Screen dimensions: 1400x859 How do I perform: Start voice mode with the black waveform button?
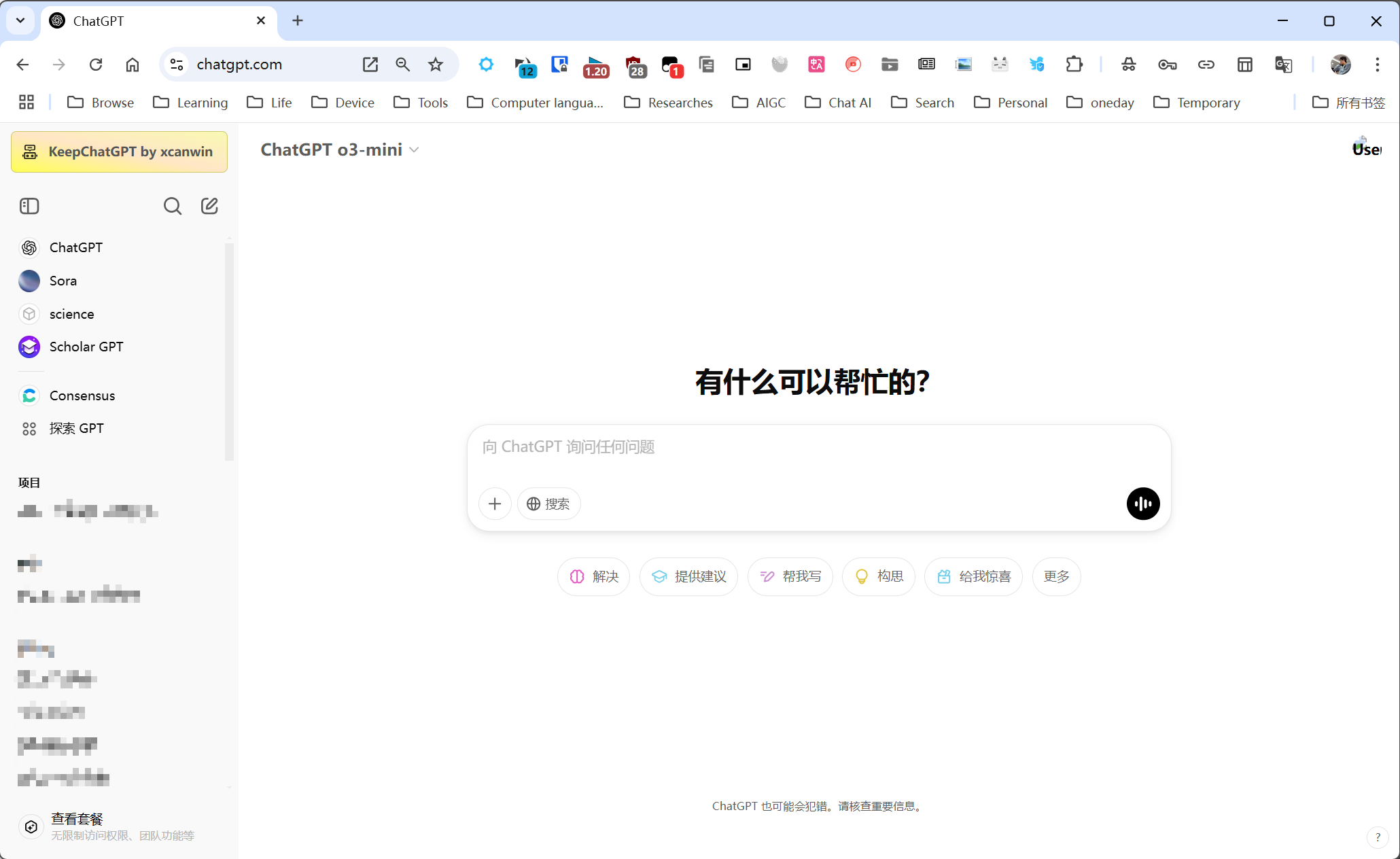pos(1143,504)
